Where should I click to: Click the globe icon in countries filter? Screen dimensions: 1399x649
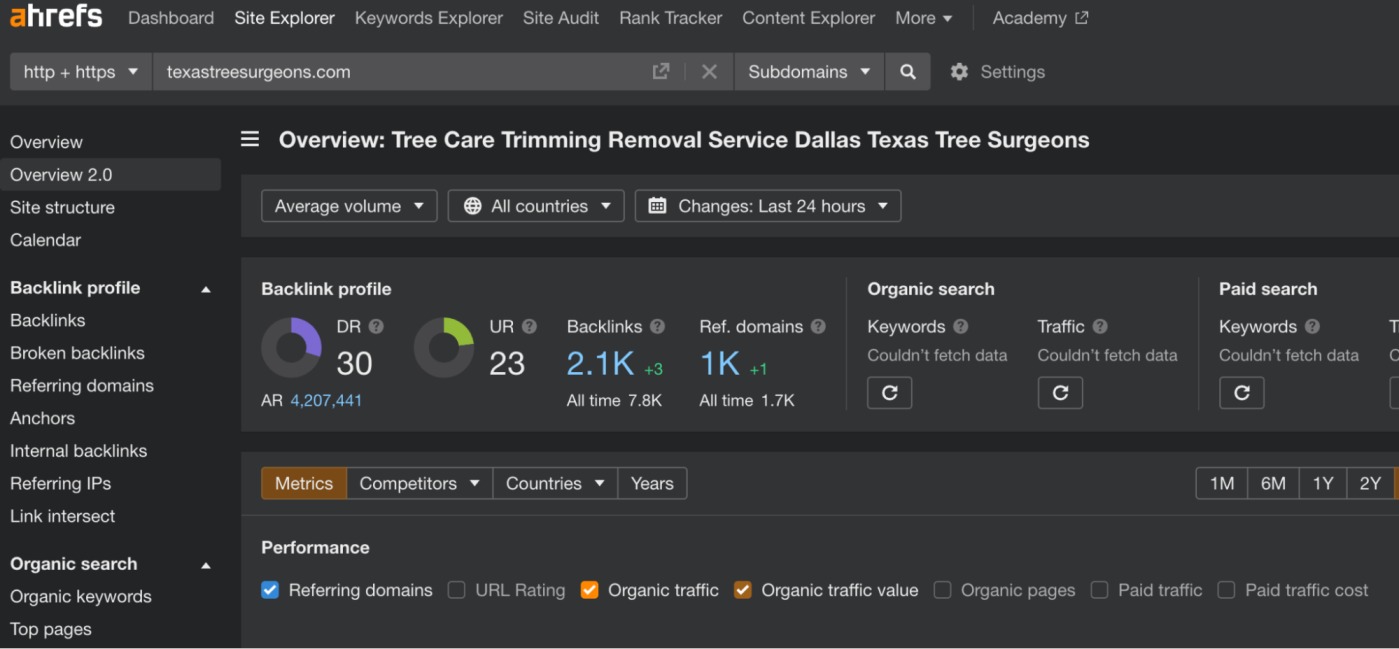coord(473,206)
